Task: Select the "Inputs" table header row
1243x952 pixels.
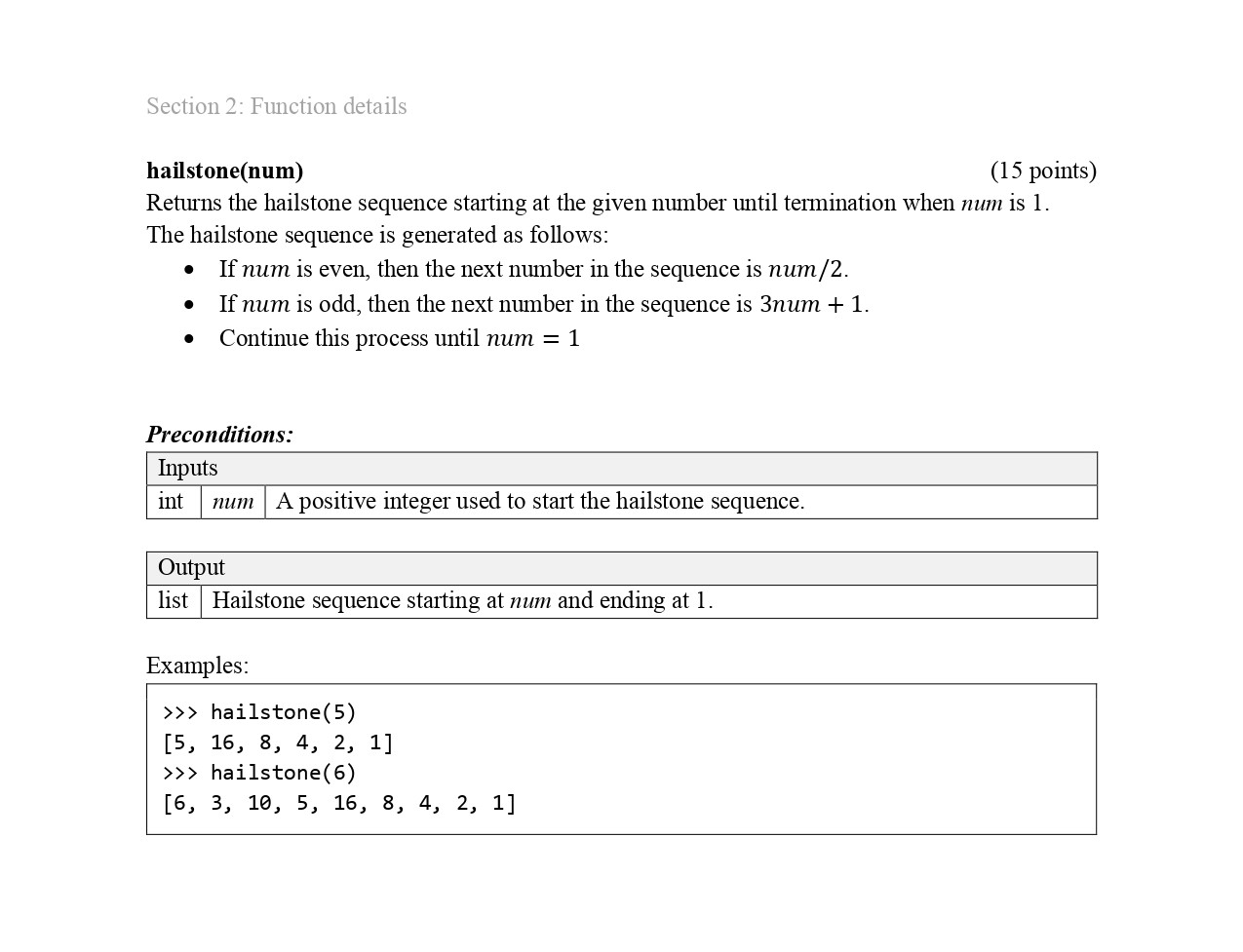Action: point(621,469)
